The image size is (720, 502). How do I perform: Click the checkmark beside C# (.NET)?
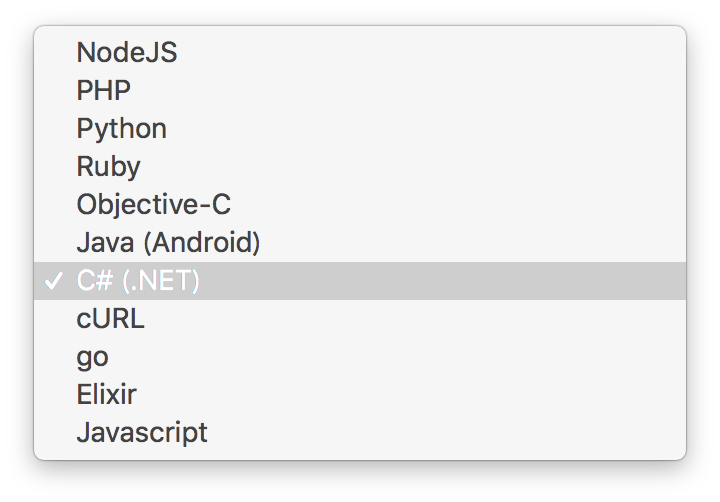click(53, 281)
